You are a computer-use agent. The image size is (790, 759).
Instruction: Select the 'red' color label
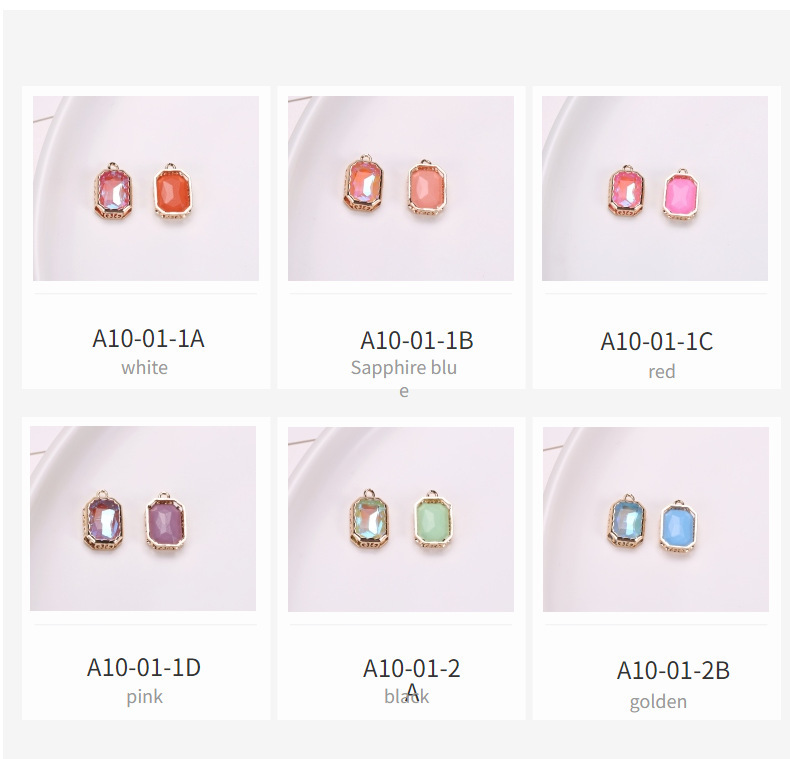(662, 371)
